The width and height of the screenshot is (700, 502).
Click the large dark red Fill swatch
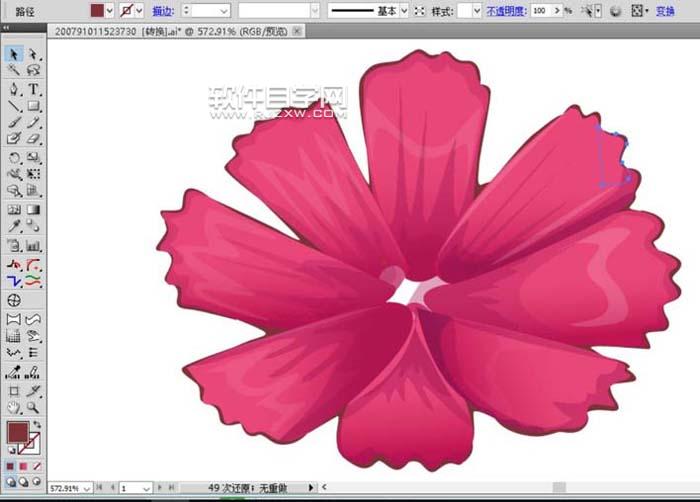pyautogui.click(x=18, y=433)
